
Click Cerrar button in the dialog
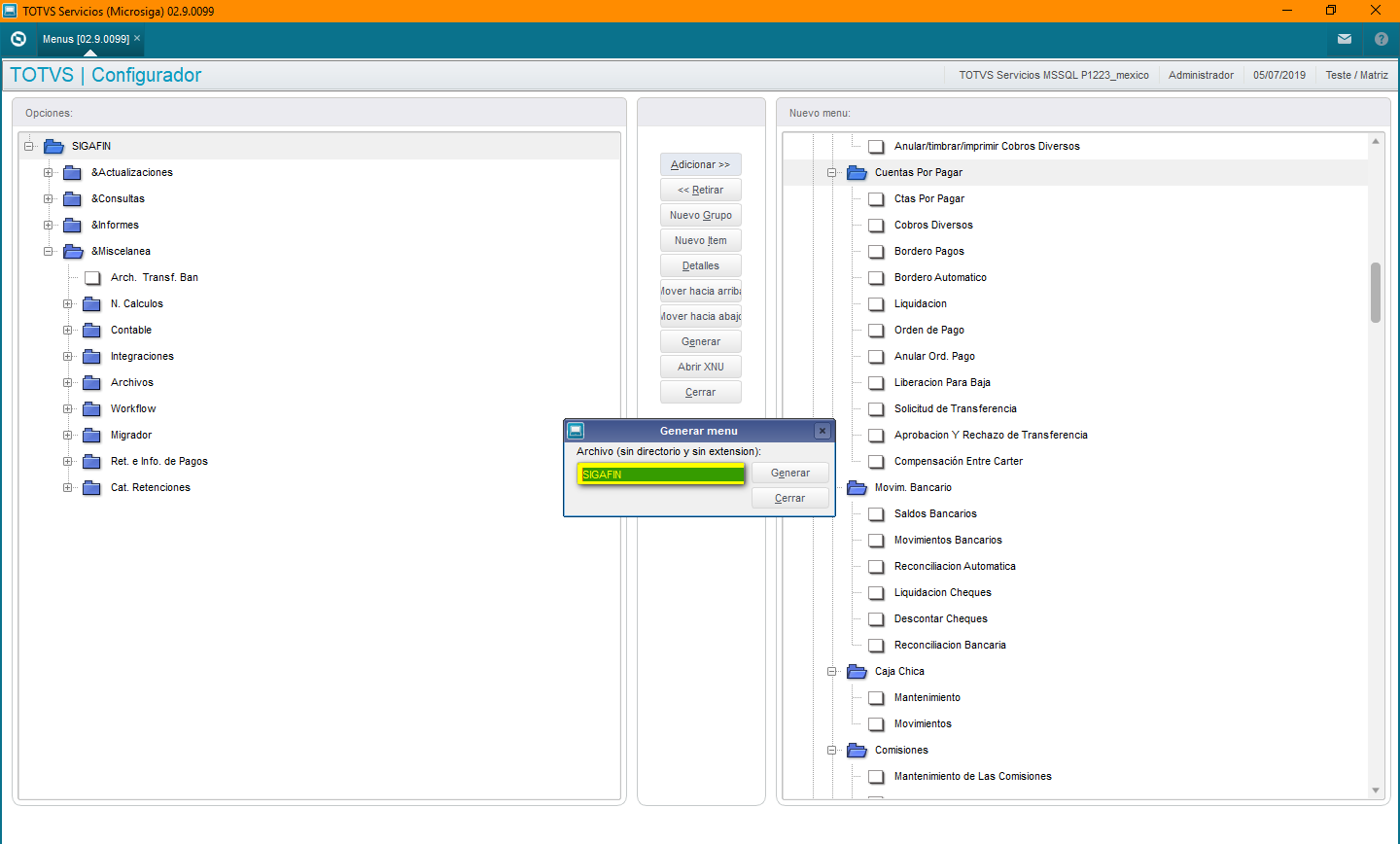click(x=790, y=498)
